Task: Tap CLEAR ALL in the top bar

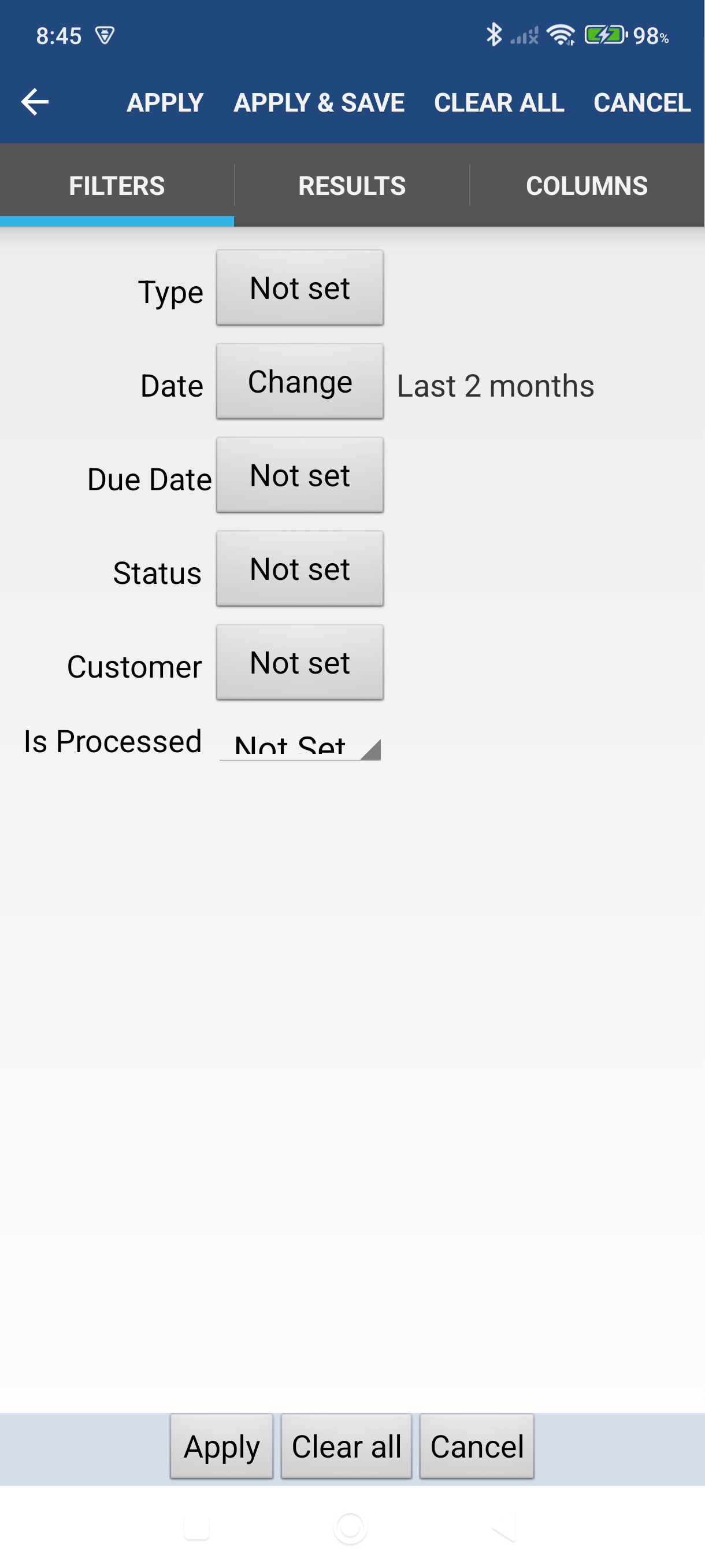Action: pyautogui.click(x=498, y=102)
